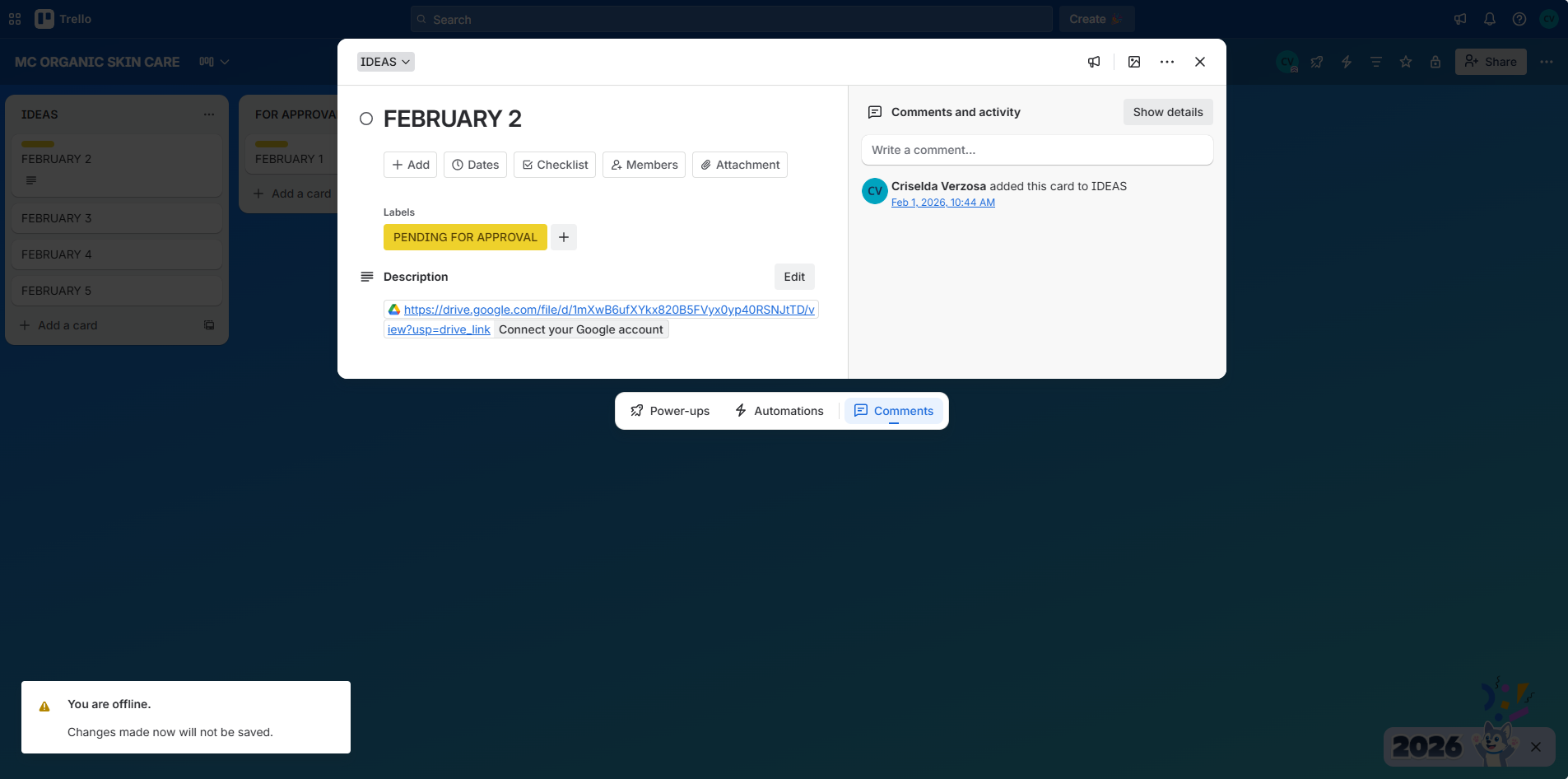1568x779 pixels.
Task: Click the megaphone icon in the card dialog
Action: pos(1094,62)
